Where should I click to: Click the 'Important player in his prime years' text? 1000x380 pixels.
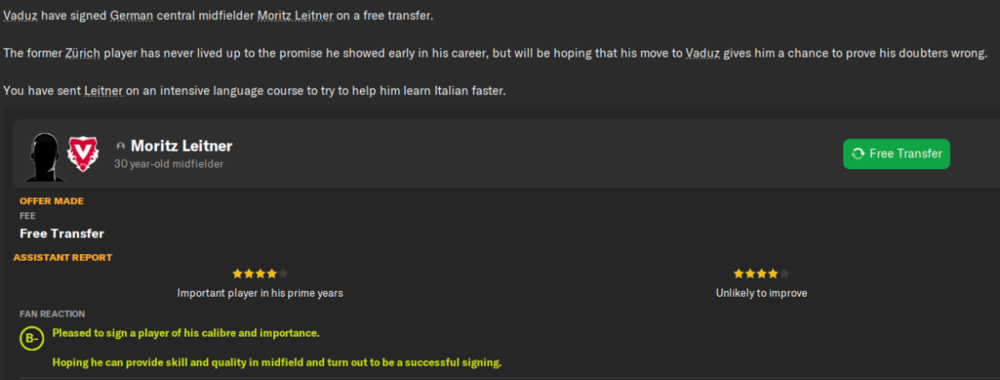(260, 293)
